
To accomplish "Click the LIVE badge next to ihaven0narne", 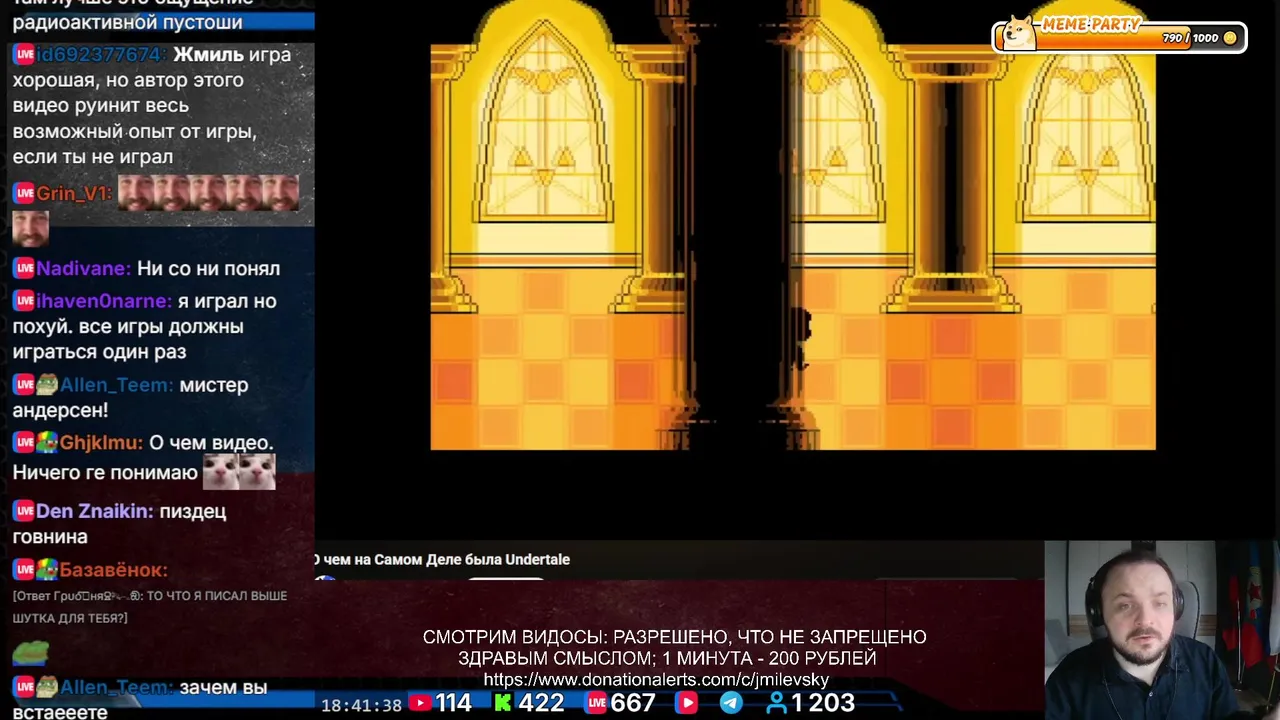I will [24, 301].
